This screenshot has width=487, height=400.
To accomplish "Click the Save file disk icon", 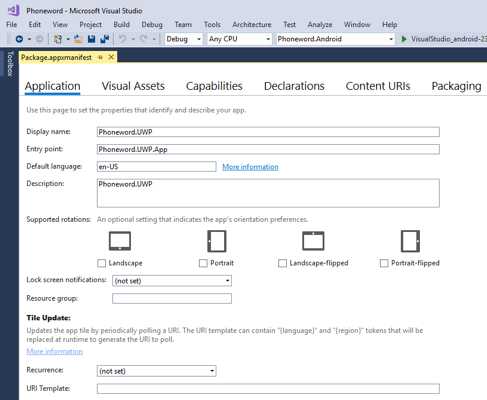I will pos(91,39).
